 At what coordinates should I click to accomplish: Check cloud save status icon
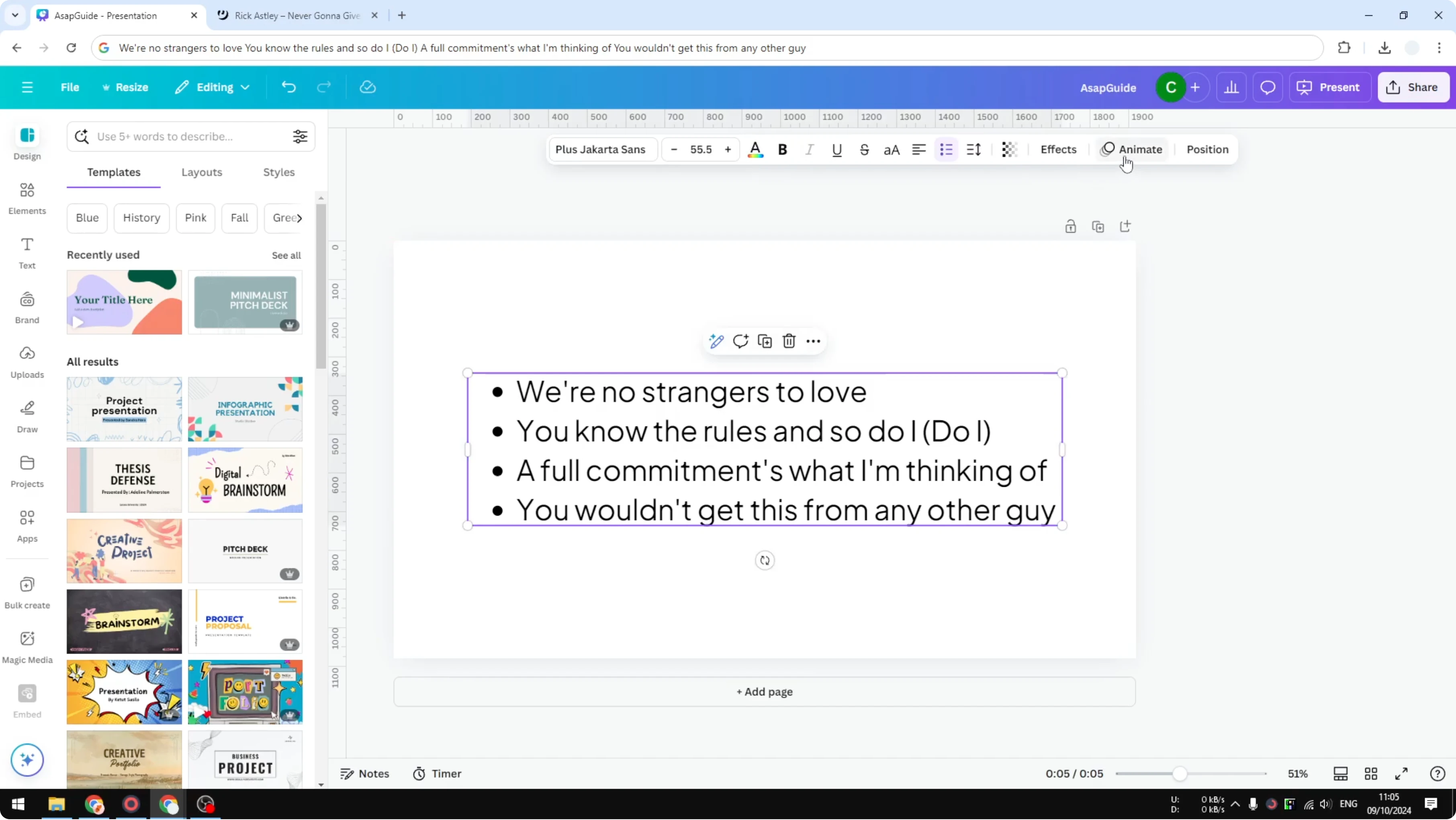tap(368, 87)
